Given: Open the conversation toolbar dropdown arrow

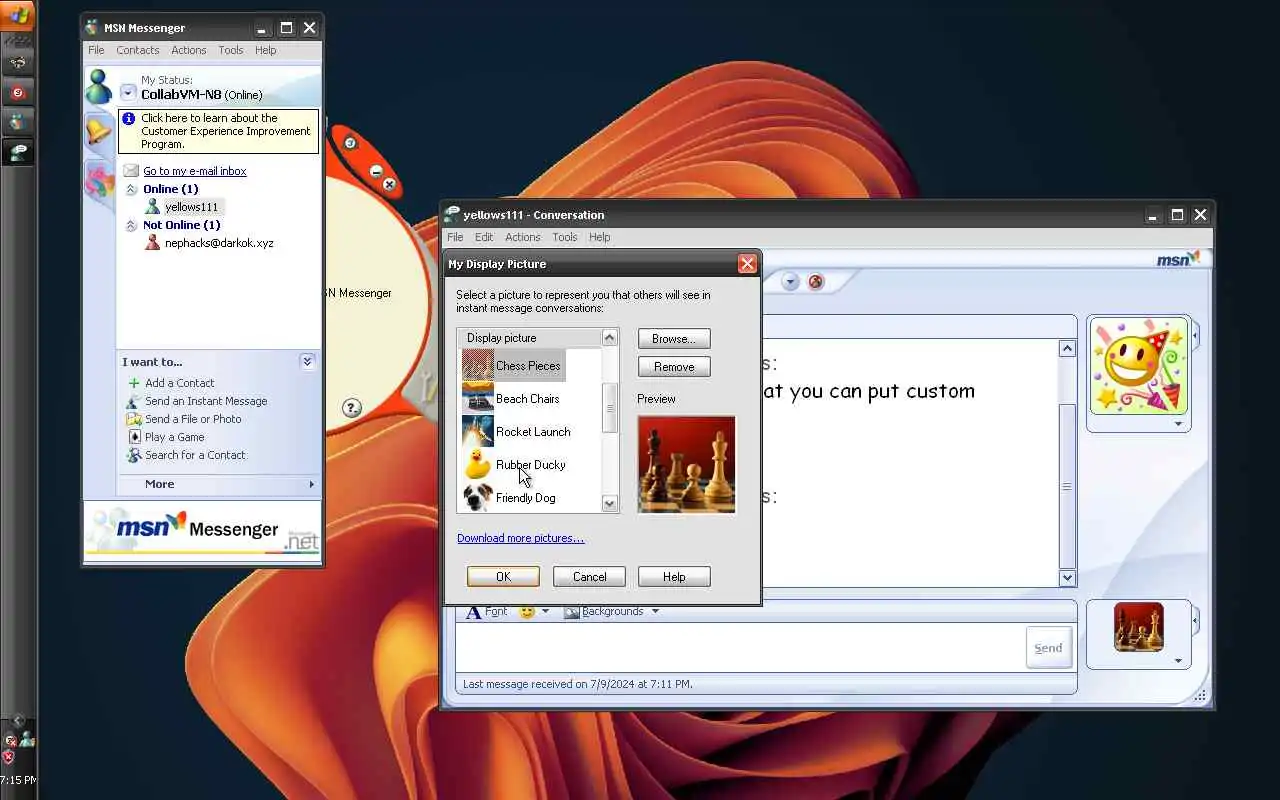Looking at the screenshot, I should 790,282.
